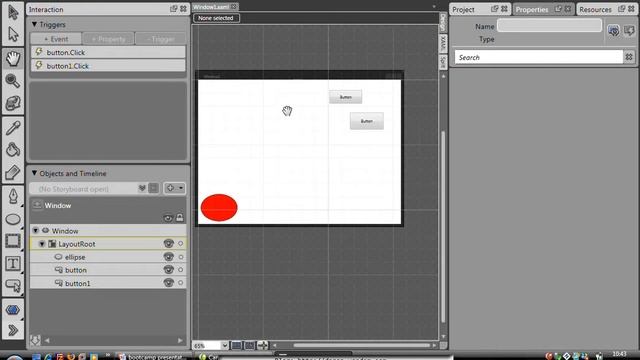The height and width of the screenshot is (360, 640).
Task: Switch to the Resources tab
Action: click(x=595, y=9)
